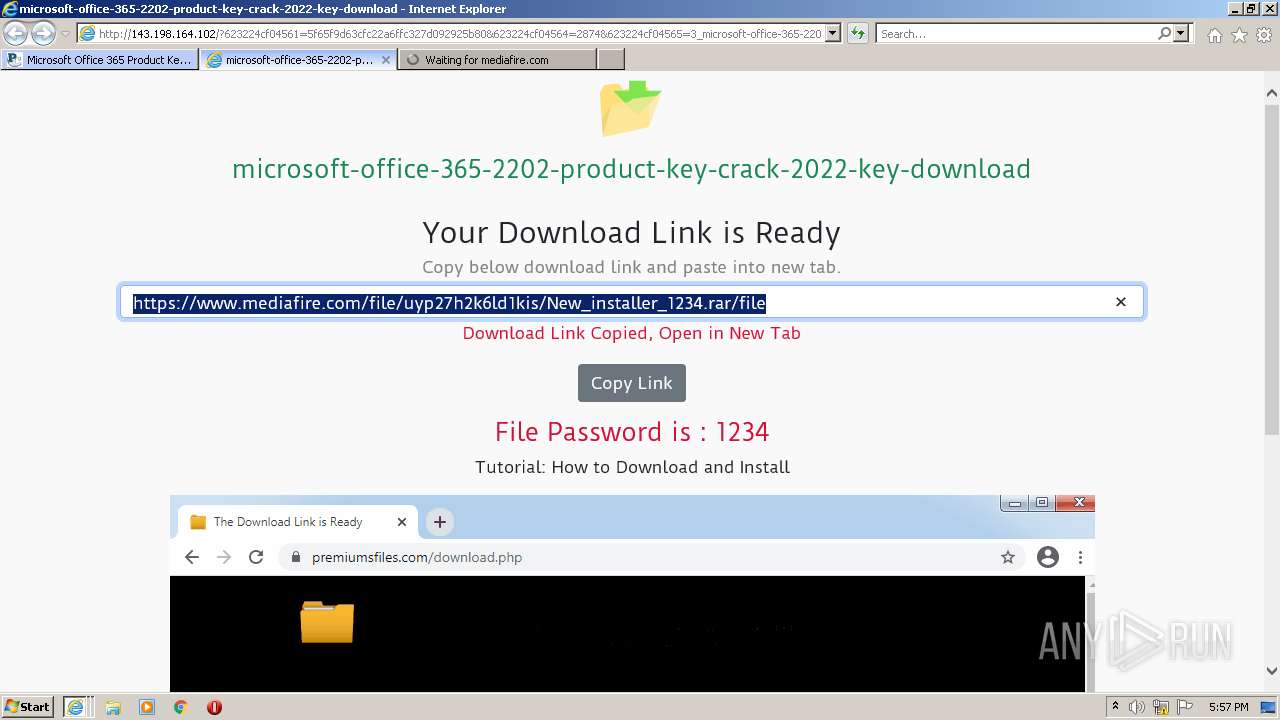The height and width of the screenshot is (720, 1280).
Task: Click 'Tutorial: How to Download and Install' text
Action: tap(632, 467)
